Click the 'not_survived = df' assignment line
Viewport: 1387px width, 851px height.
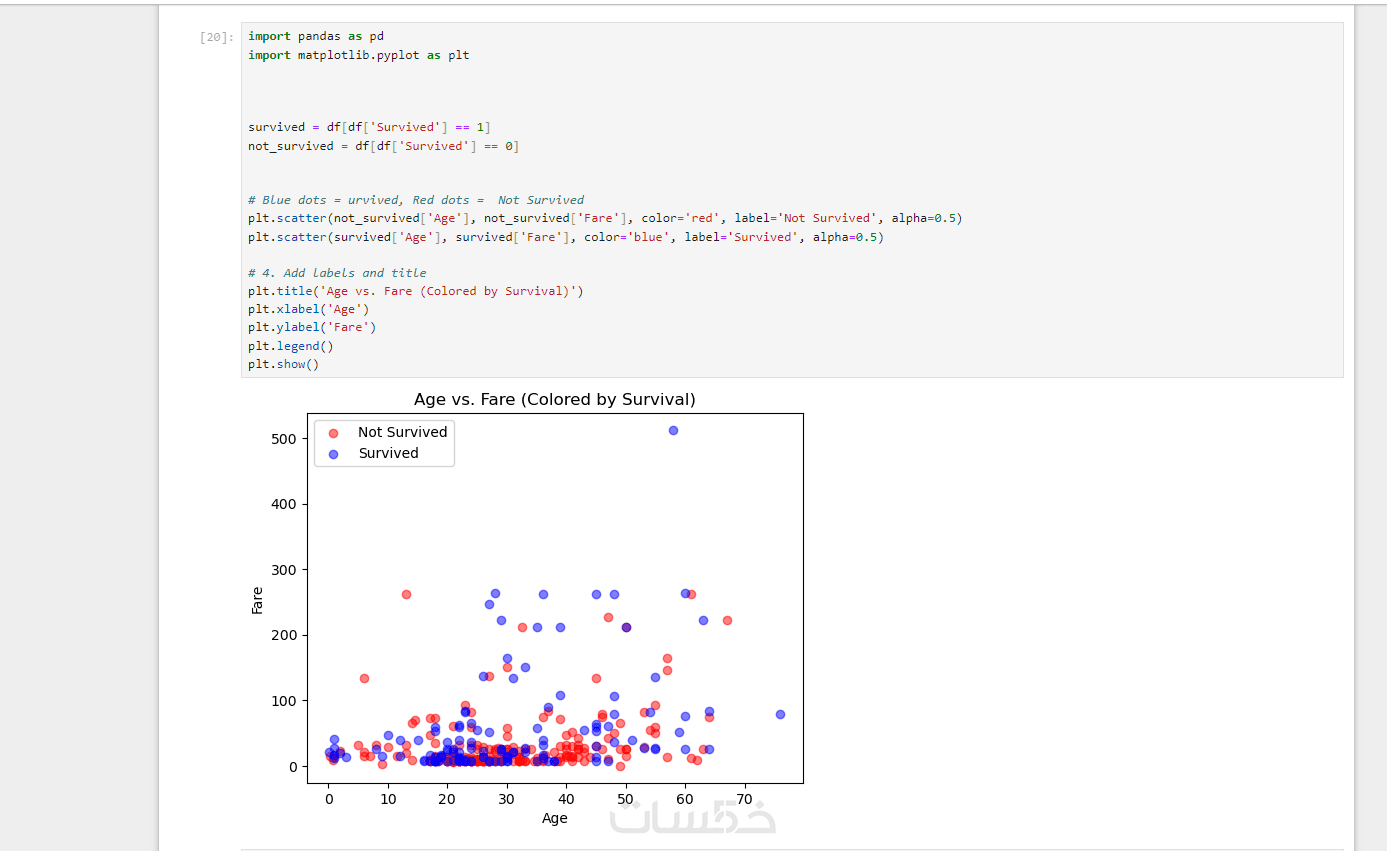[384, 146]
